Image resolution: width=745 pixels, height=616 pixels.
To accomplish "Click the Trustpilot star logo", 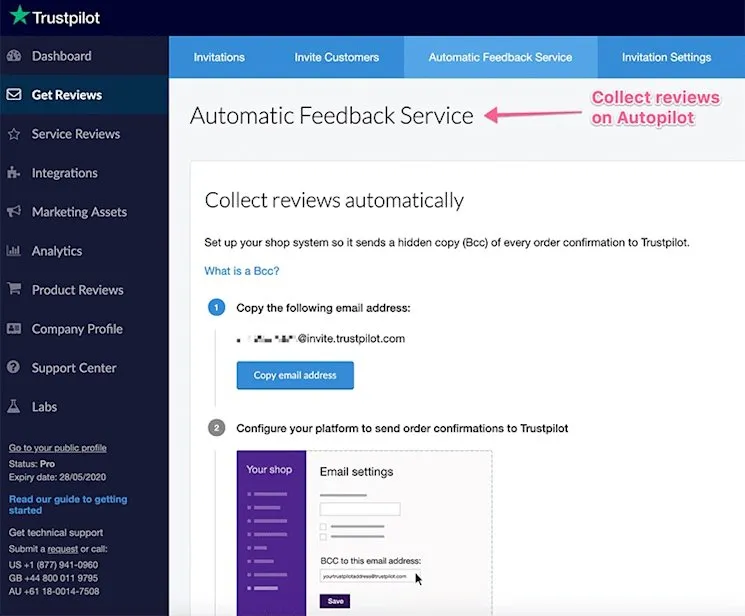I will tap(19, 16).
